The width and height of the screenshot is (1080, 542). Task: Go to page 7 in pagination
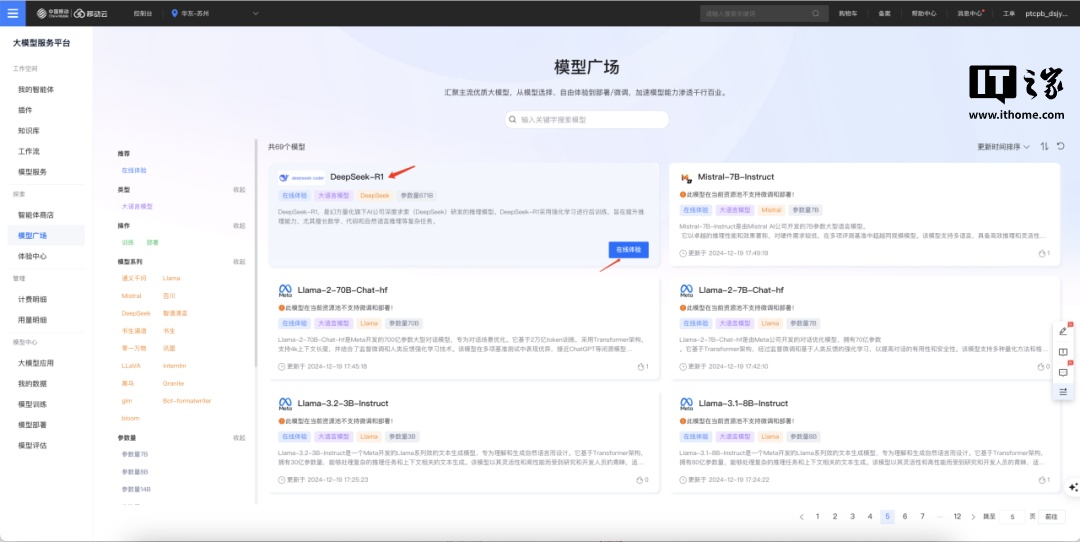922,517
